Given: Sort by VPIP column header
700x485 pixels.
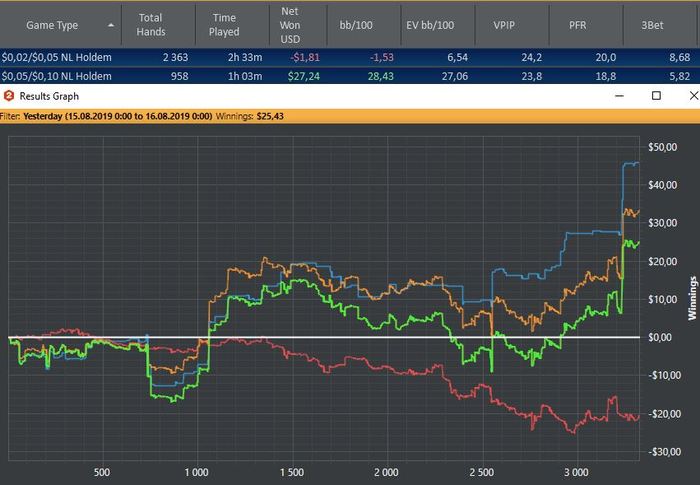Looking at the screenshot, I should pyautogui.click(x=507, y=24).
